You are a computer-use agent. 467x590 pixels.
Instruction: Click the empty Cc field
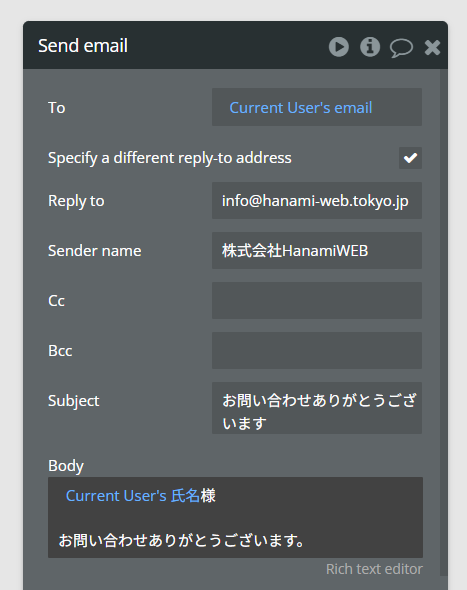point(317,301)
